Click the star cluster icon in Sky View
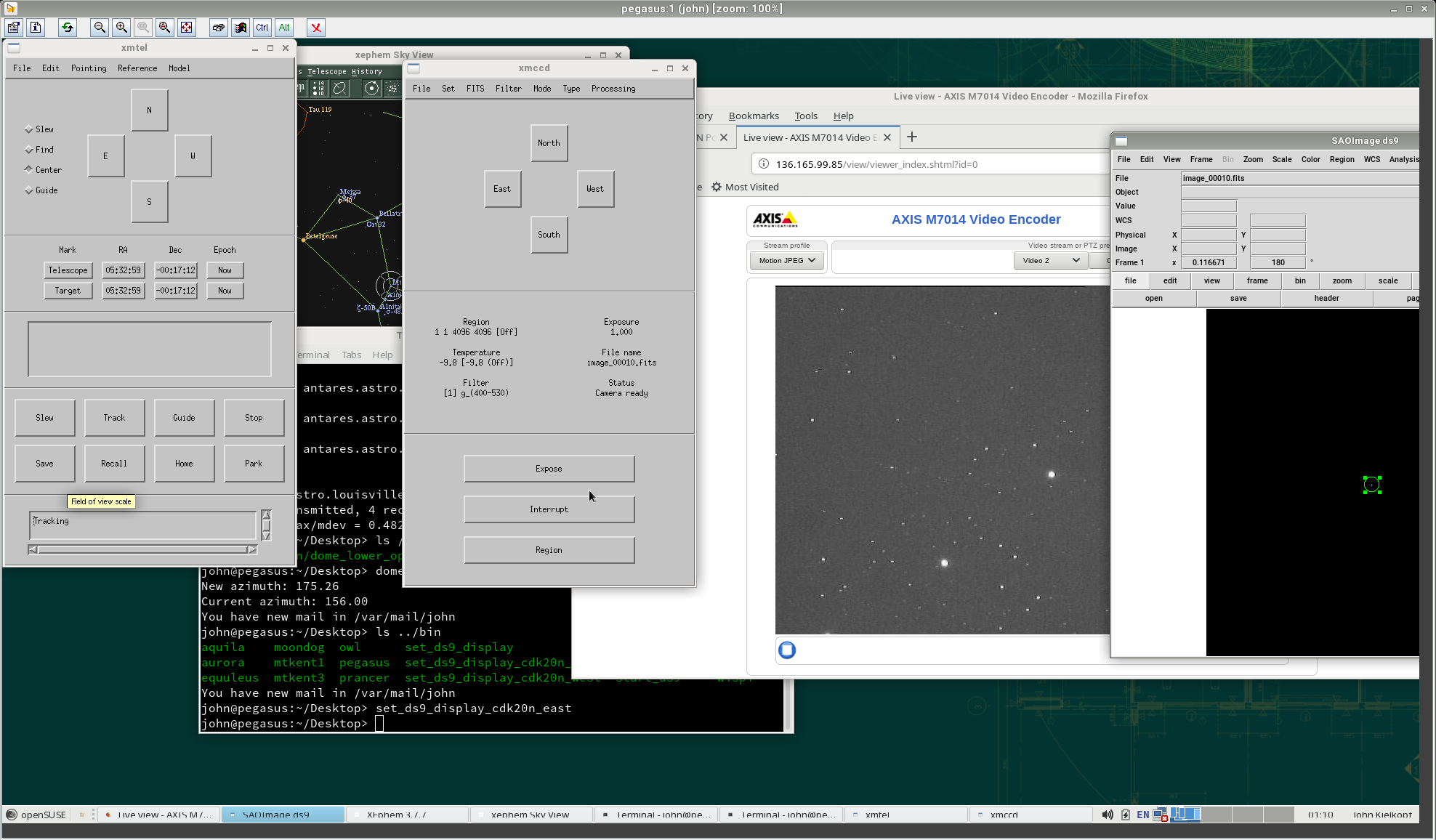This screenshot has width=1436, height=840. tap(392, 89)
